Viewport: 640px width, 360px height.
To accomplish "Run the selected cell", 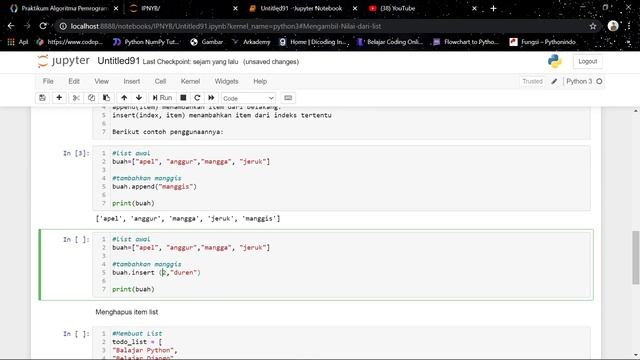I will (x=162, y=98).
